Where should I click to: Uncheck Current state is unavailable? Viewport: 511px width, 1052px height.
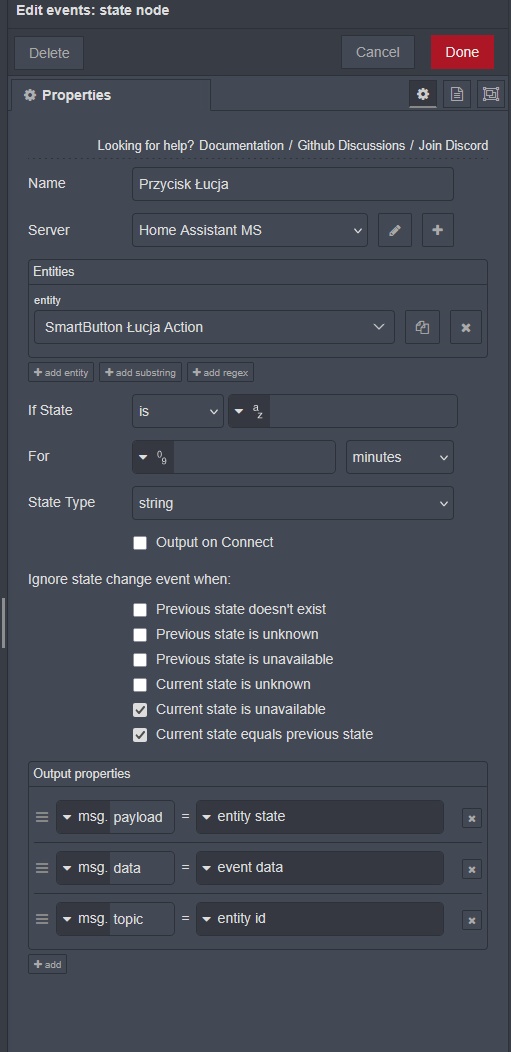pos(139,710)
